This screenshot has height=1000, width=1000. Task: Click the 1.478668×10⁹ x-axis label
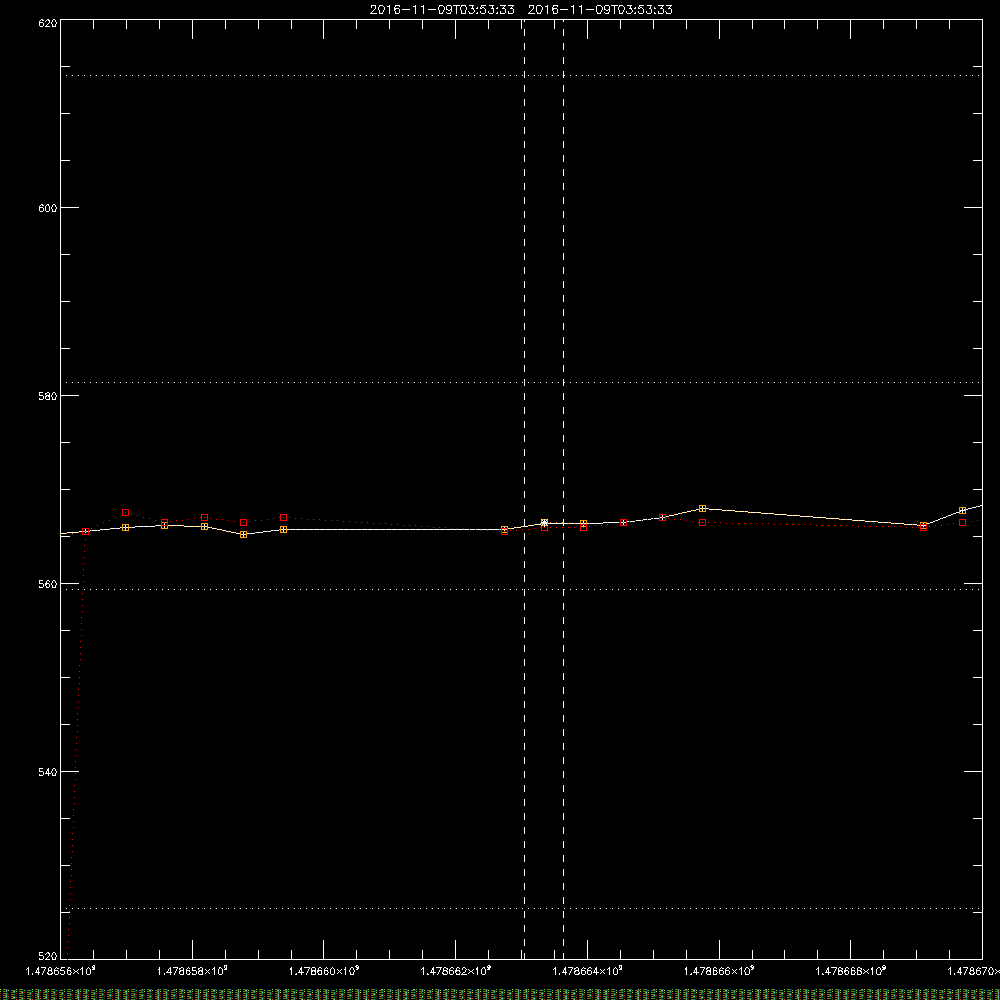(x=851, y=971)
